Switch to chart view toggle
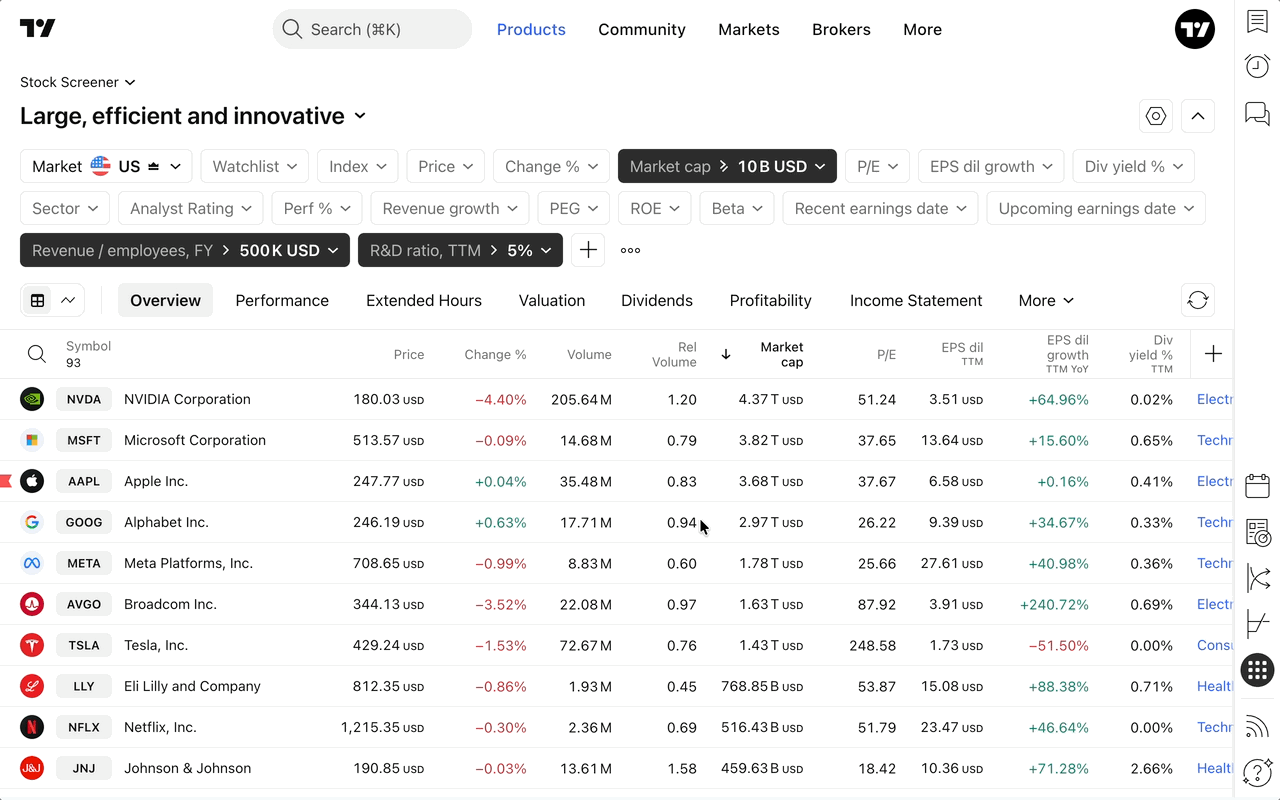The width and height of the screenshot is (1280, 800). point(68,300)
